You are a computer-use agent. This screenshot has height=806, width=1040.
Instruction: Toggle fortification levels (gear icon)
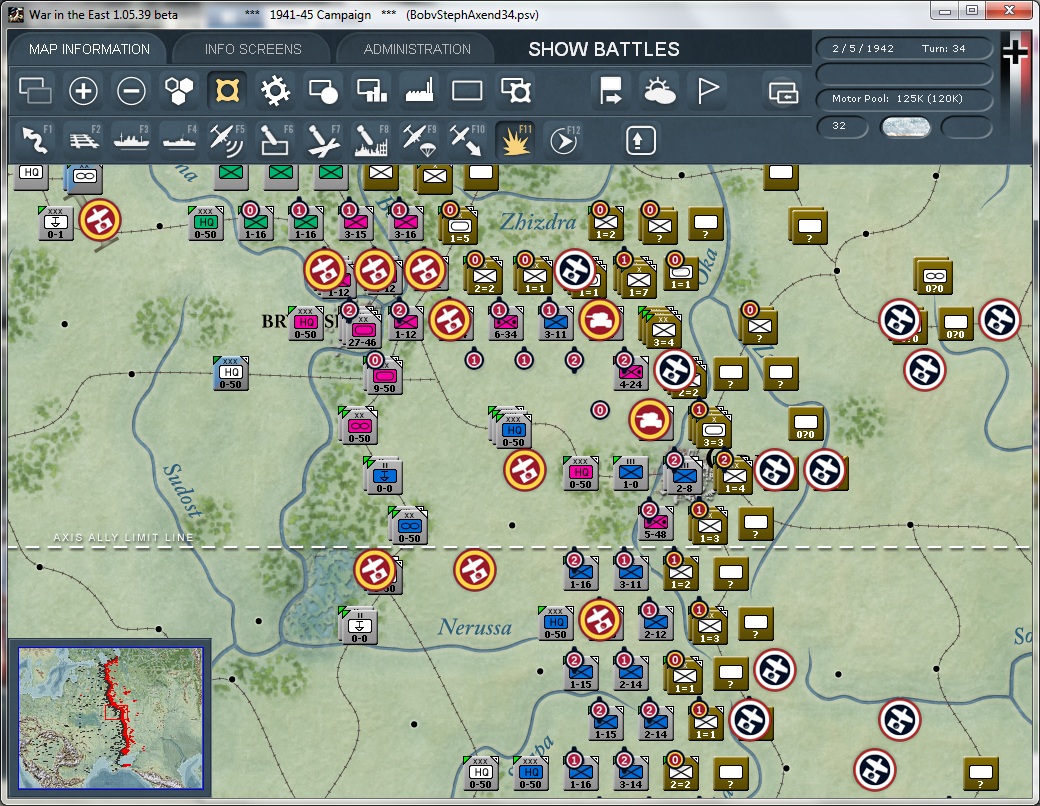(275, 91)
